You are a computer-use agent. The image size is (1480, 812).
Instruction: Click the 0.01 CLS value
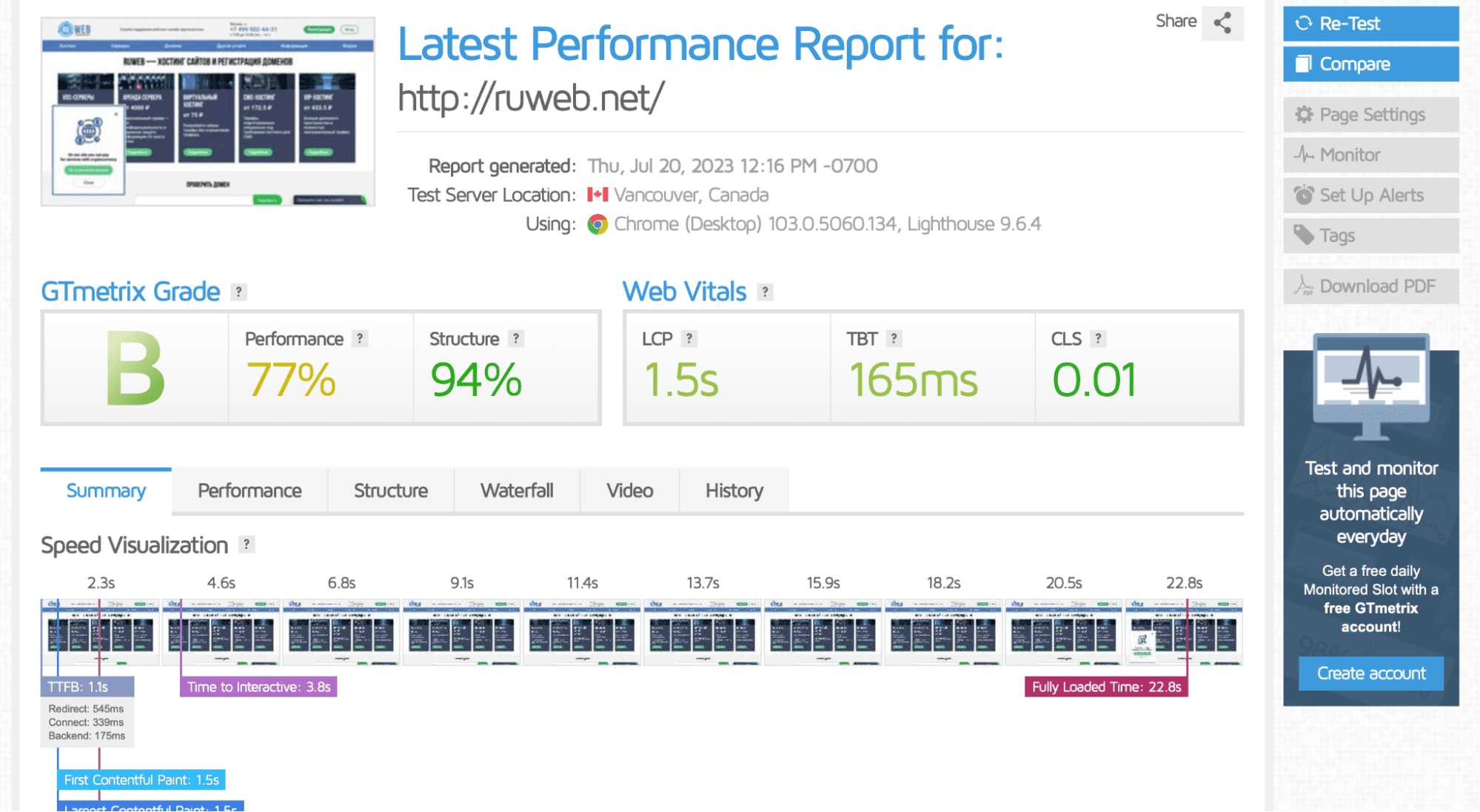(1094, 380)
